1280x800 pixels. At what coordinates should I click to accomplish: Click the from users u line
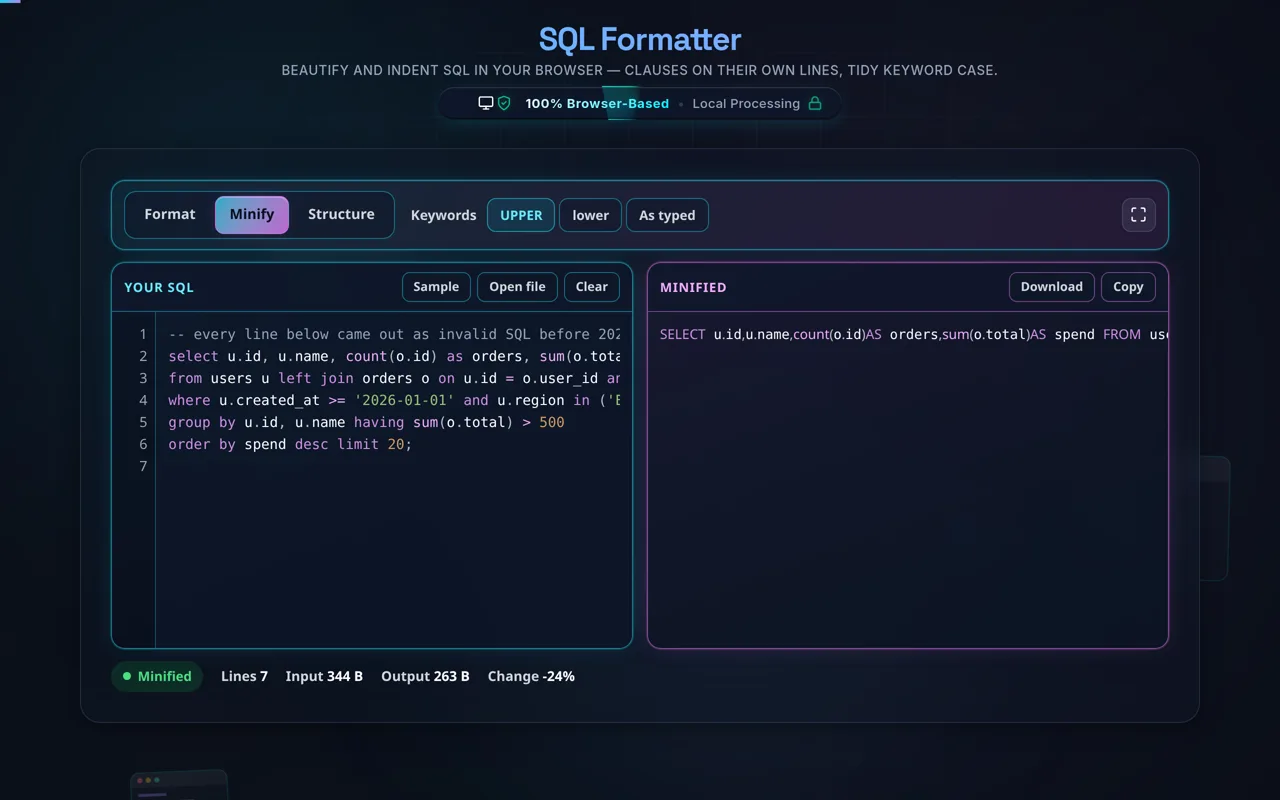click(394, 378)
